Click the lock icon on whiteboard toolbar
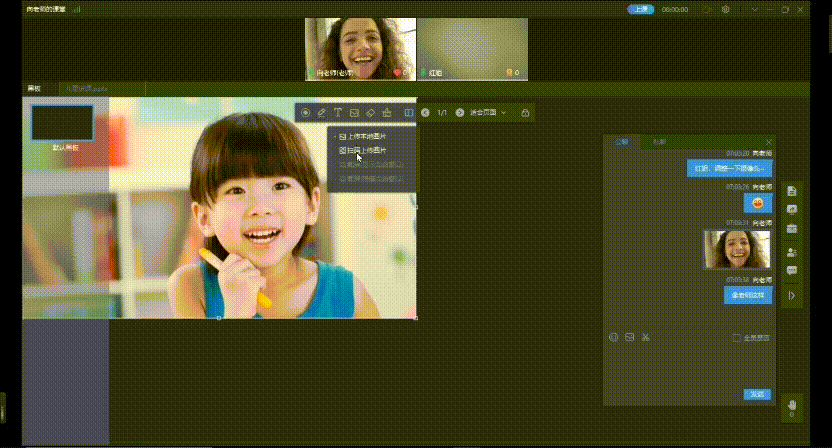832x448 pixels. [x=525, y=113]
